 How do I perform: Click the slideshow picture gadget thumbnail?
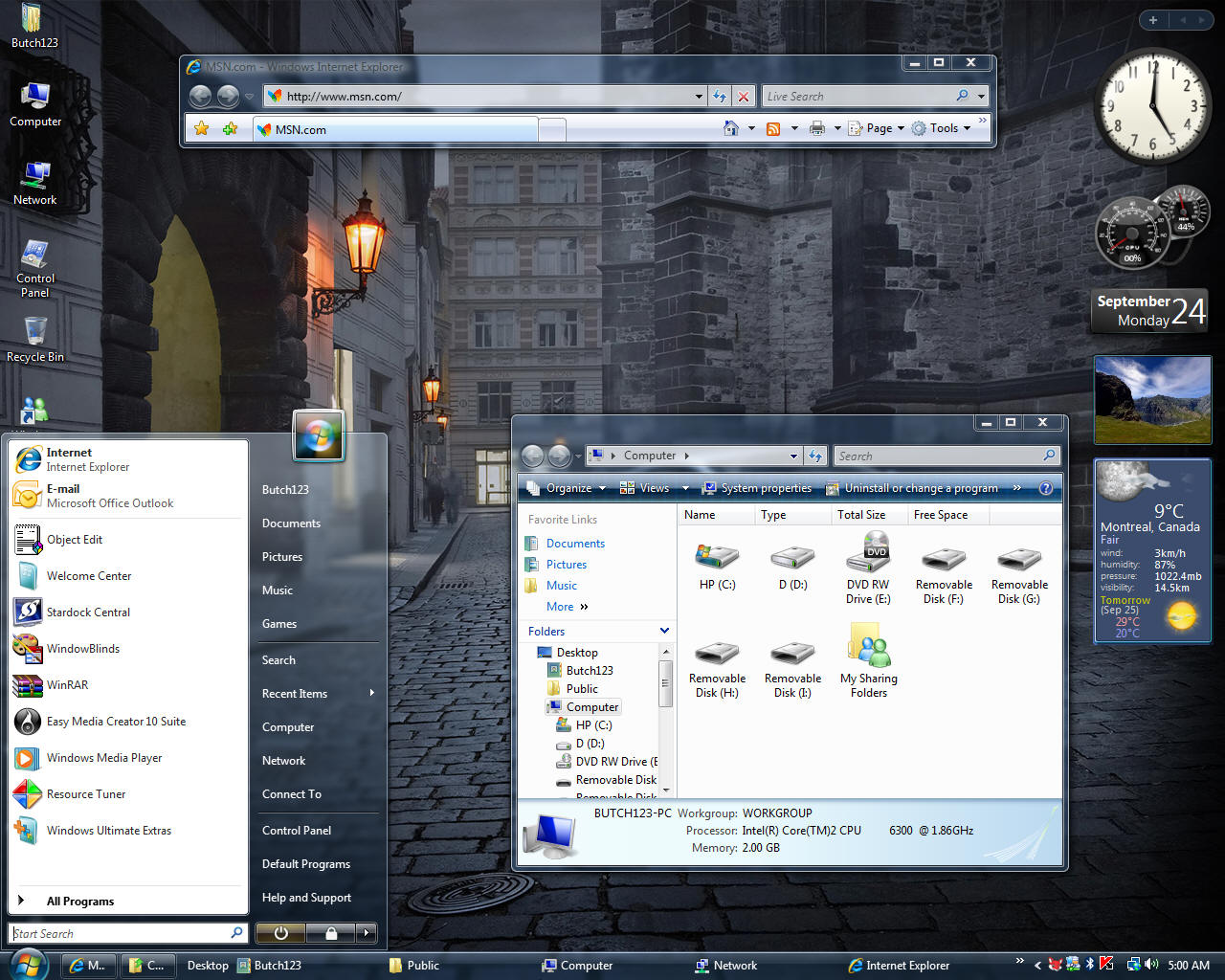tap(1152, 400)
